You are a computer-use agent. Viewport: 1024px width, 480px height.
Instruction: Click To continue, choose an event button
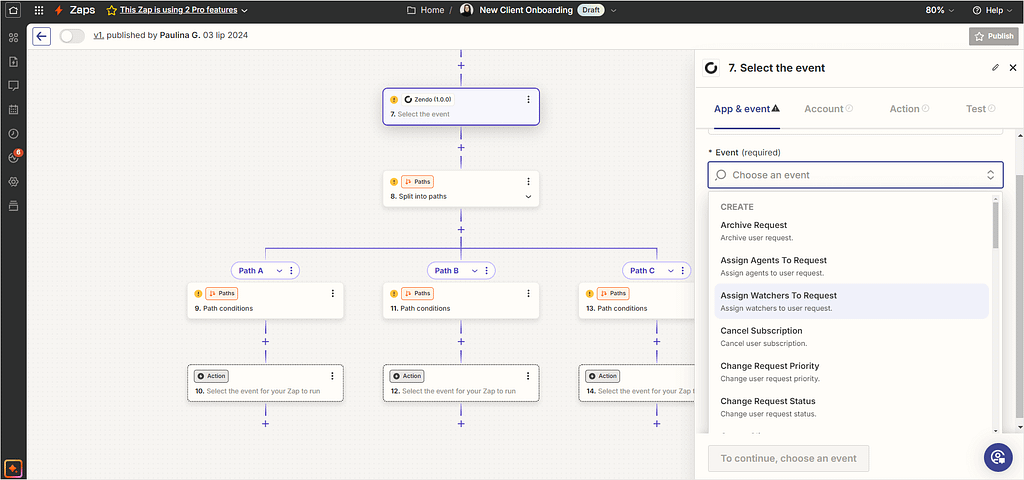click(788, 458)
